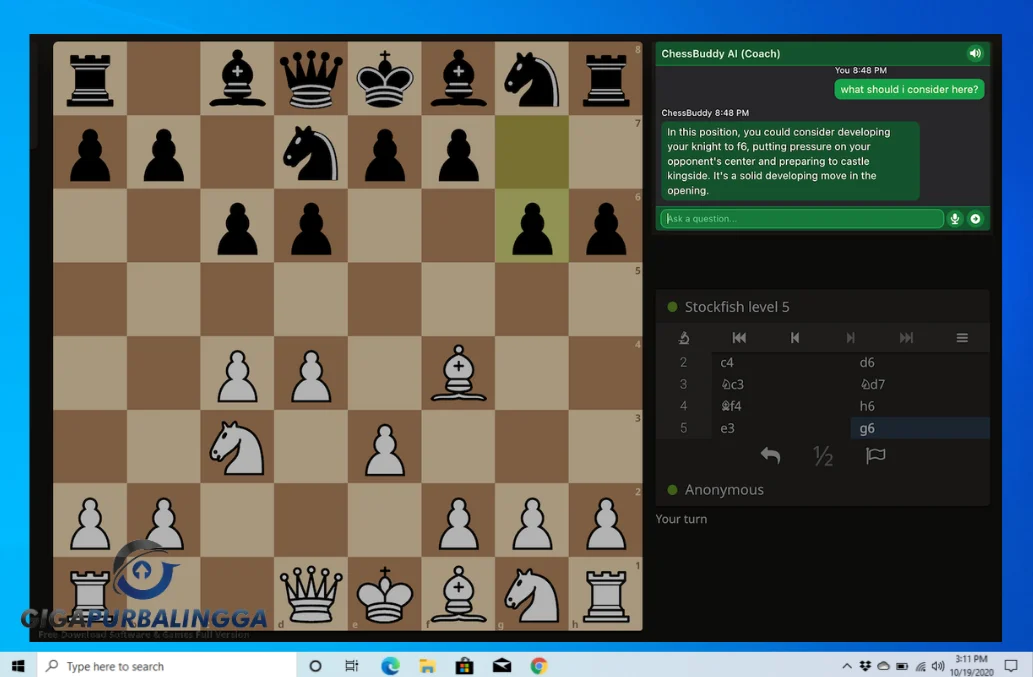Viewport: 1033px width, 677px height.
Task: Open Task View on taskbar
Action: click(352, 666)
